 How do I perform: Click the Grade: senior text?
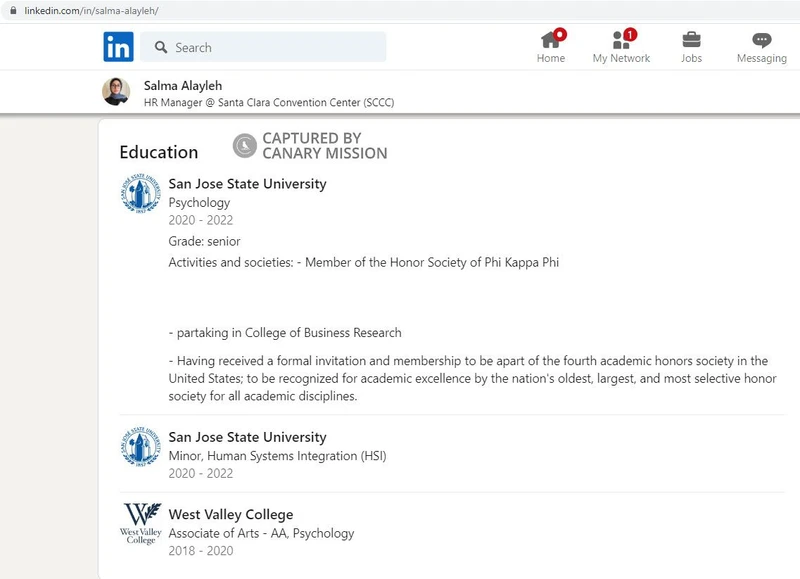tap(204, 241)
